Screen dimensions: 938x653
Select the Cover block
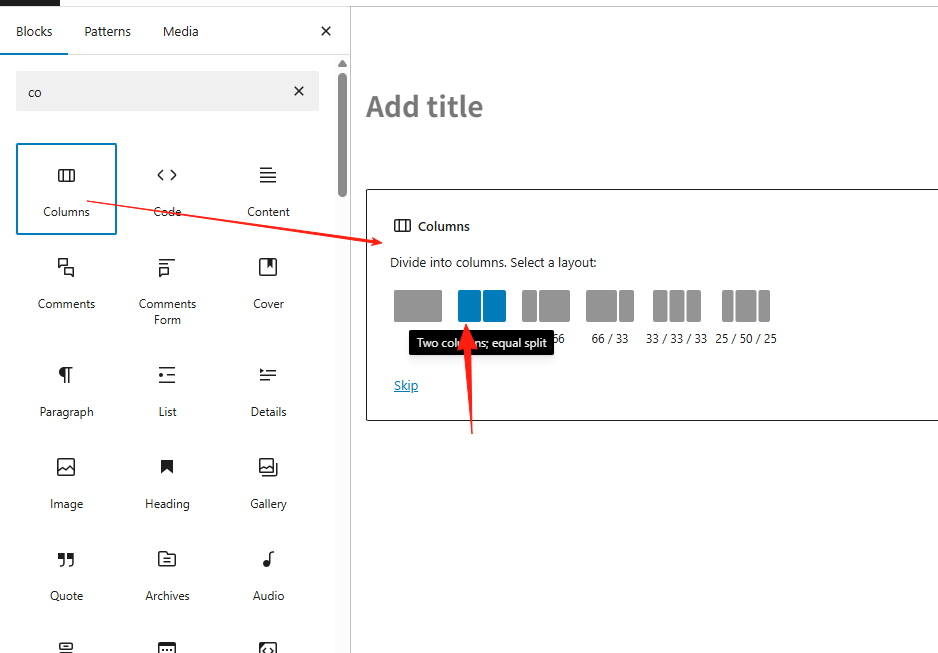pos(268,283)
